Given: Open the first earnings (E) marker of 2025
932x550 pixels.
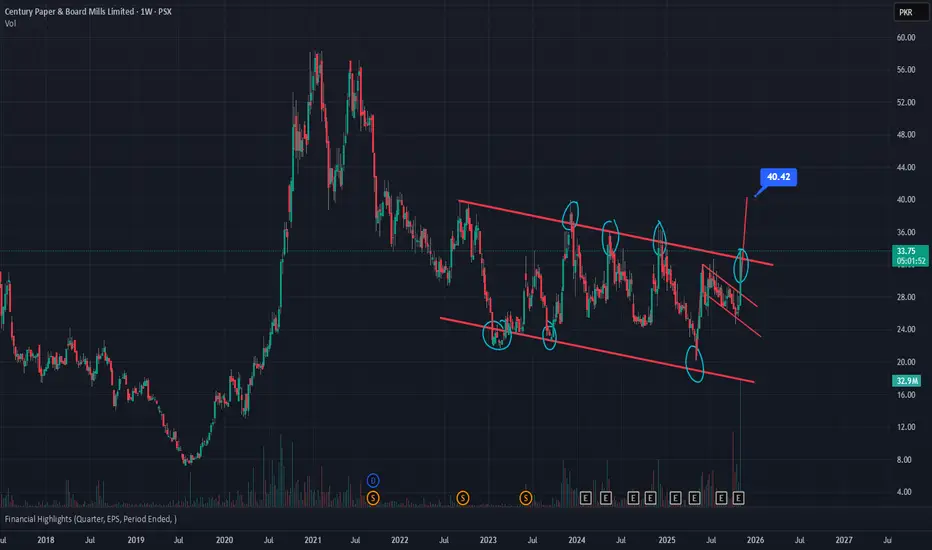Looking at the screenshot, I should (675, 498).
